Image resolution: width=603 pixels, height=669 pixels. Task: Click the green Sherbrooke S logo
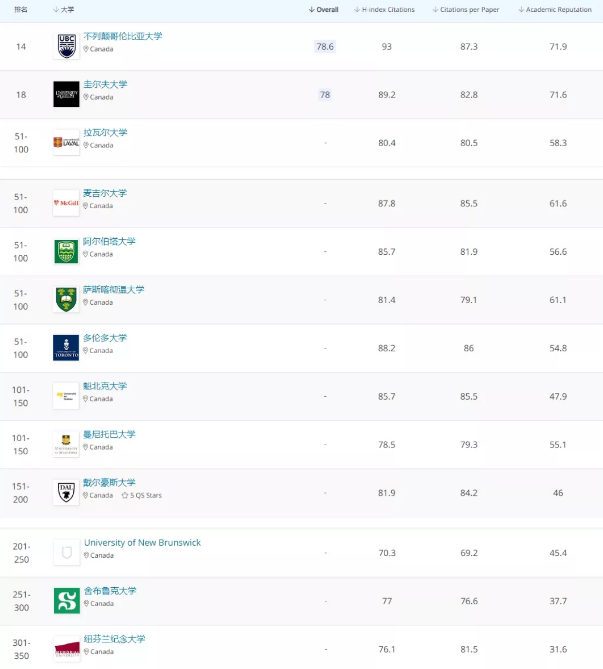click(67, 600)
